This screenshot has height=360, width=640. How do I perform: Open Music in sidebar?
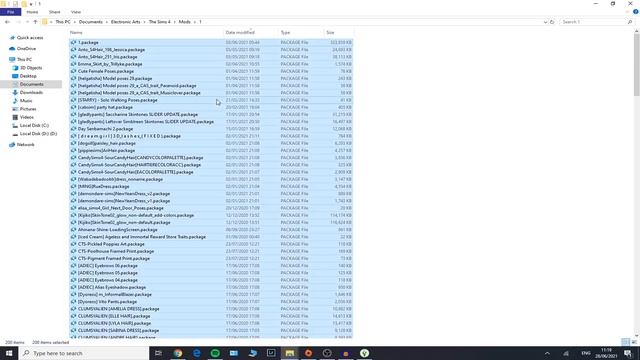pos(26,101)
